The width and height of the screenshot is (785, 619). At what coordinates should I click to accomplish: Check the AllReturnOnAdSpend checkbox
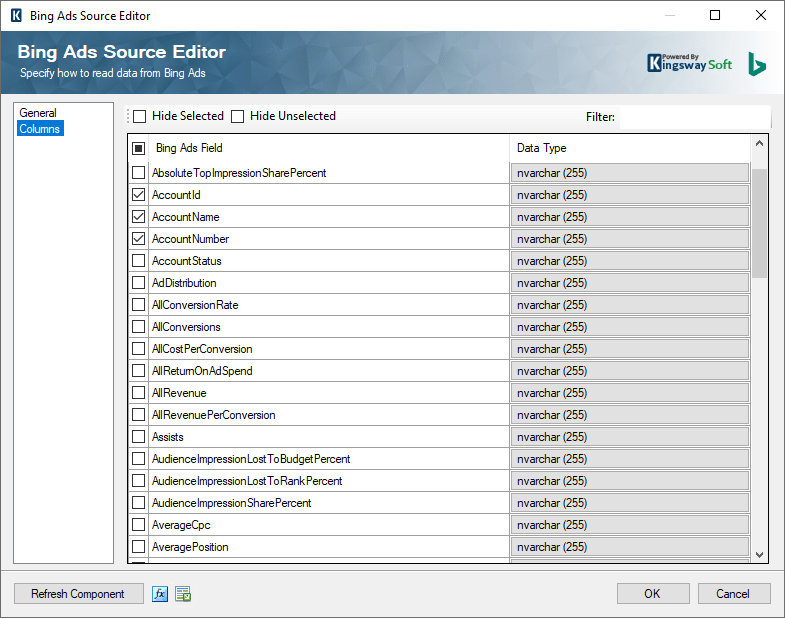139,371
